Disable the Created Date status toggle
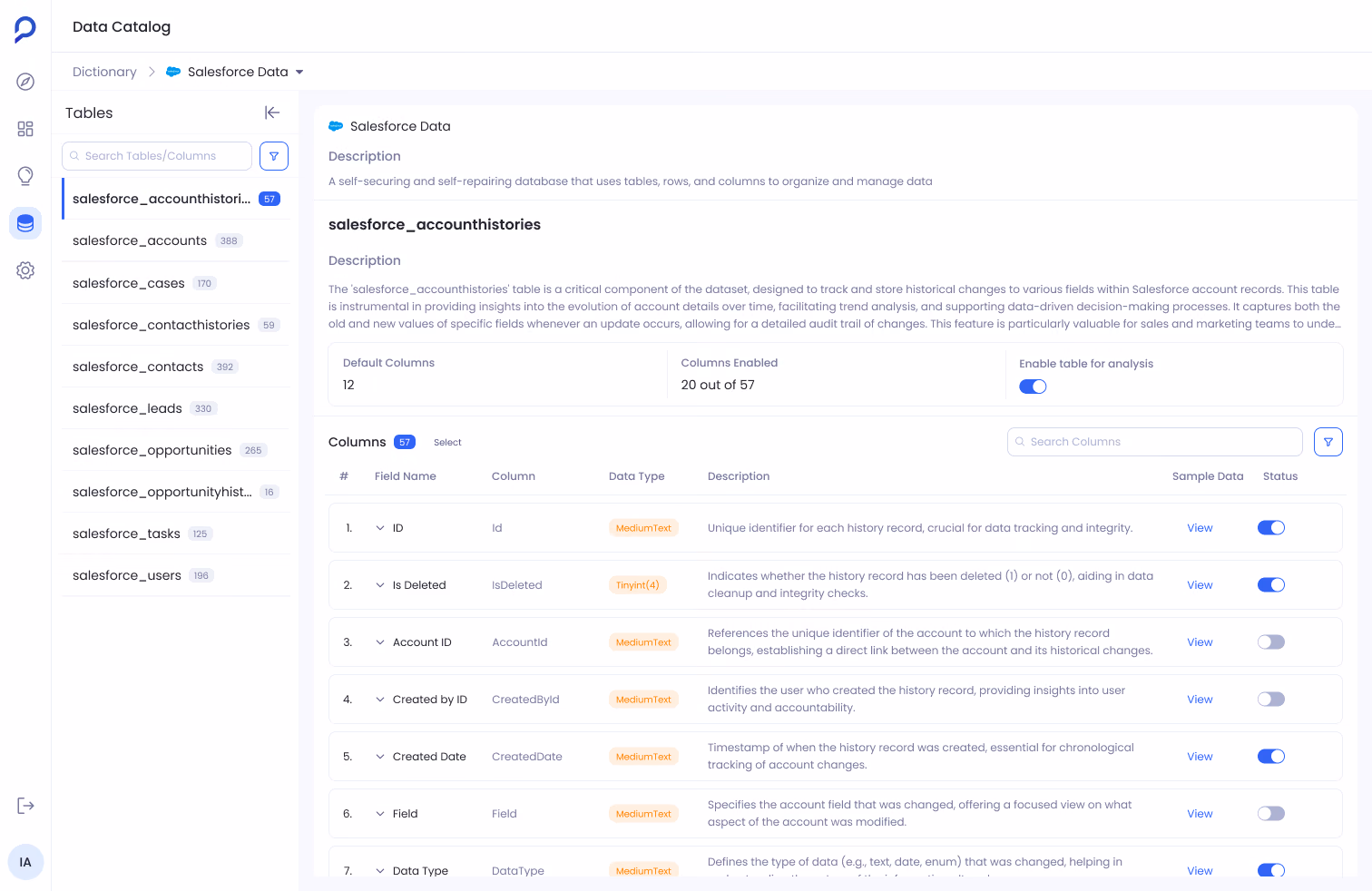 pyautogui.click(x=1271, y=757)
